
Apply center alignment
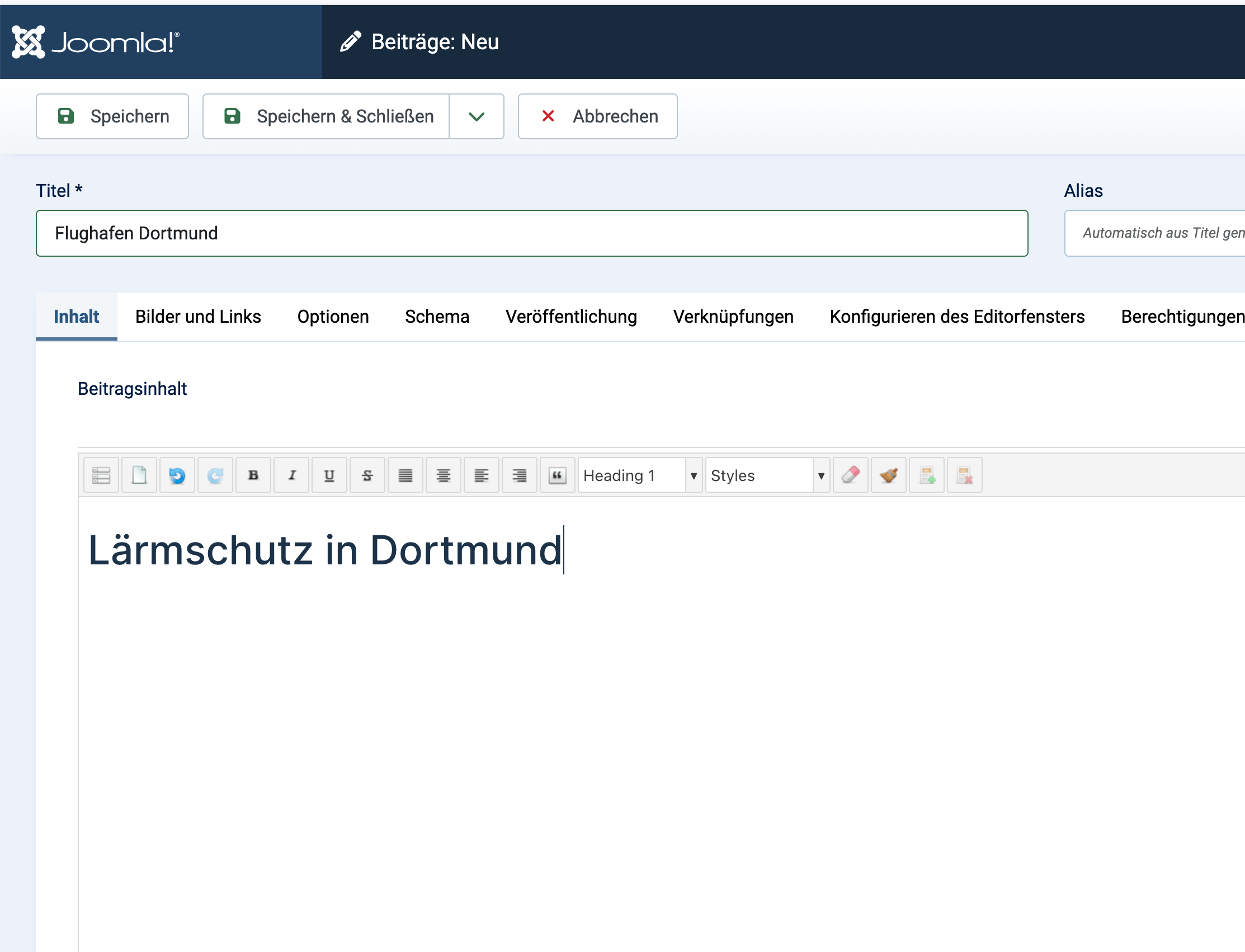pos(443,475)
